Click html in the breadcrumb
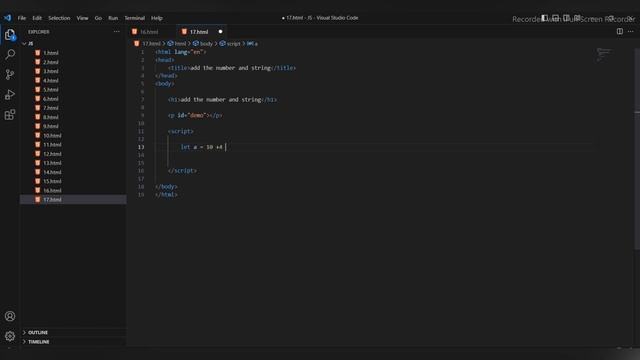This screenshot has width=640, height=360. [177, 44]
